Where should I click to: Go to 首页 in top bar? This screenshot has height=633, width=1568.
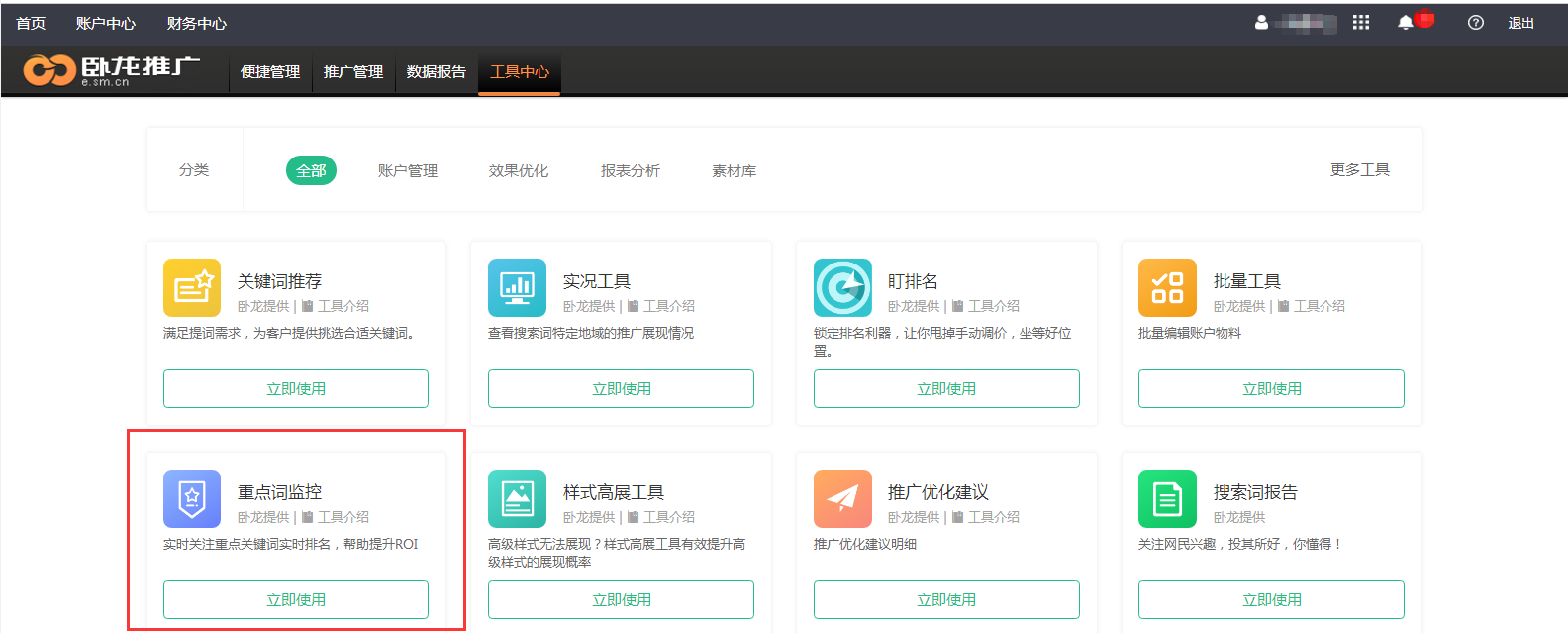[31, 23]
